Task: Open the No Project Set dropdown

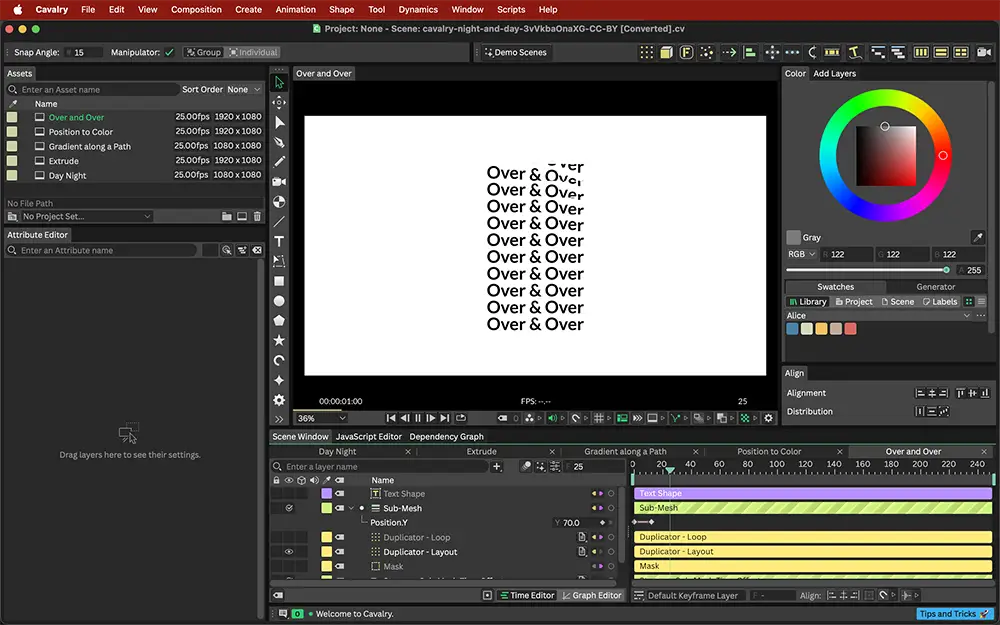Action: [87, 216]
